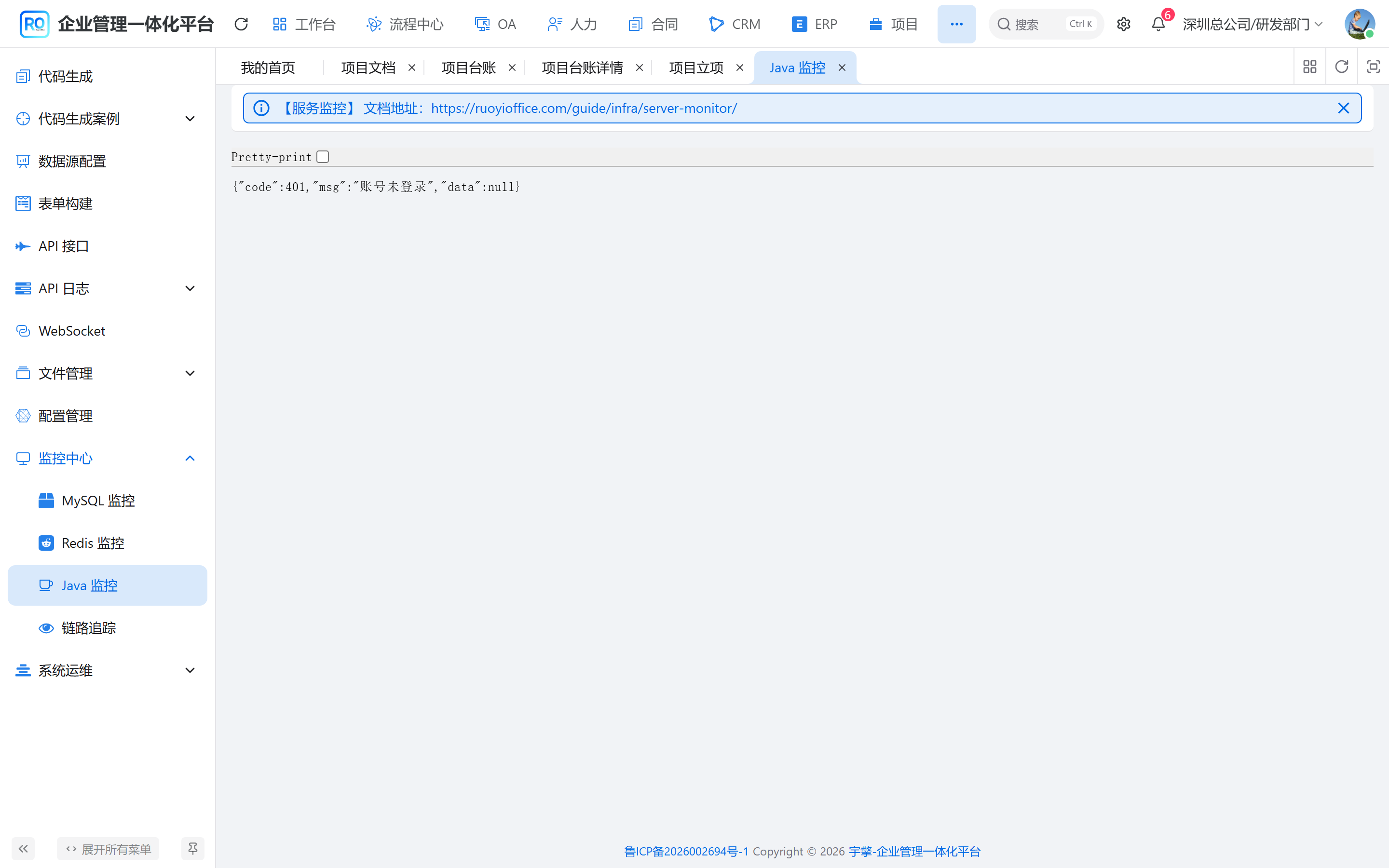The image size is (1389, 868).
Task: Click the 展开所有菜单 button
Action: [108, 849]
